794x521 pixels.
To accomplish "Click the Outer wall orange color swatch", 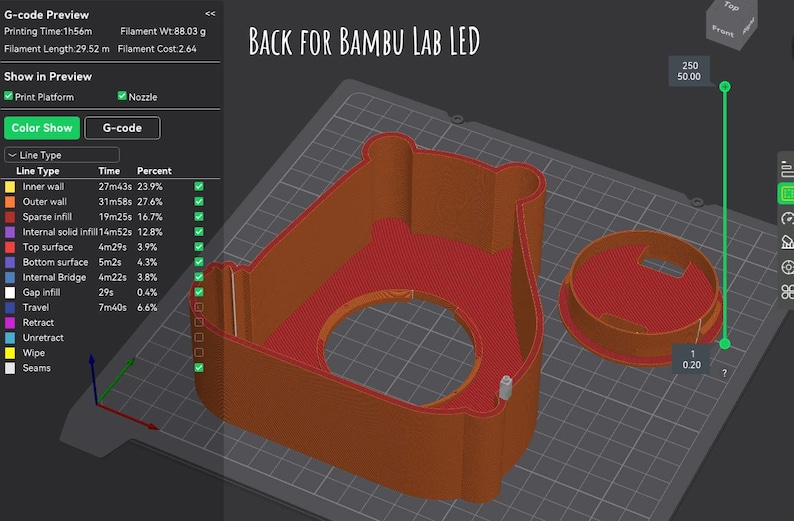I will click(x=10, y=202).
